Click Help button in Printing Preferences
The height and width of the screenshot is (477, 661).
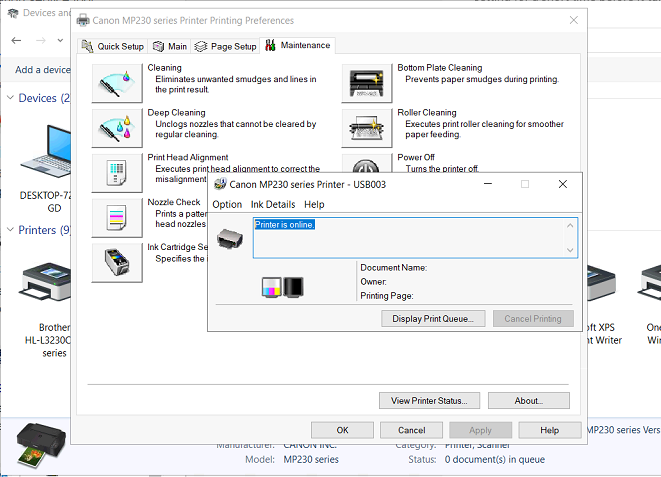pos(549,430)
